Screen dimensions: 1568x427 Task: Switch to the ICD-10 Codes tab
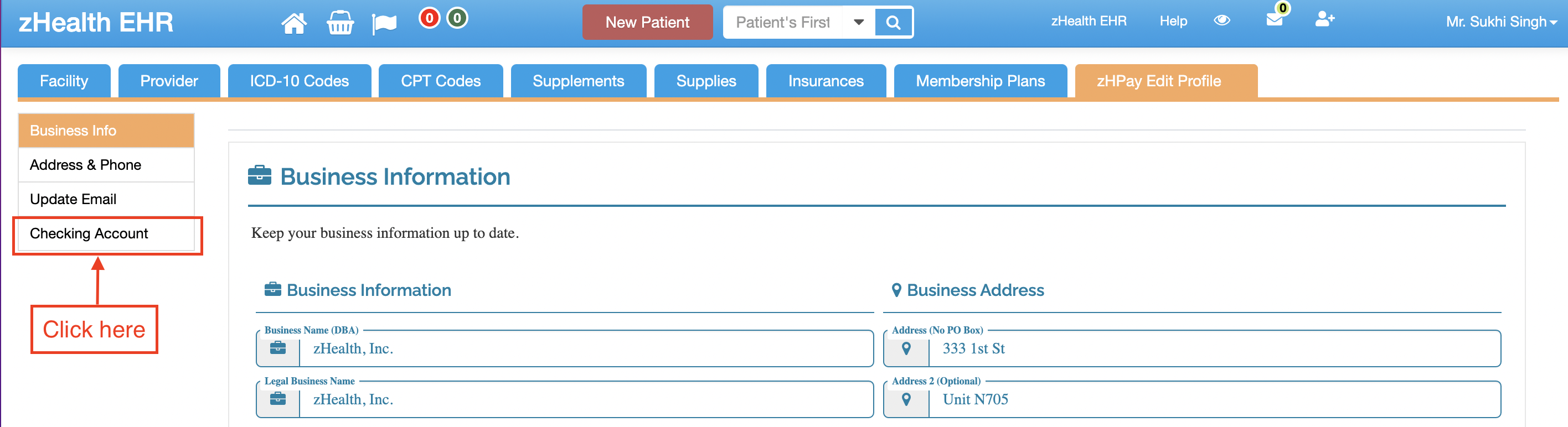pyautogui.click(x=299, y=81)
